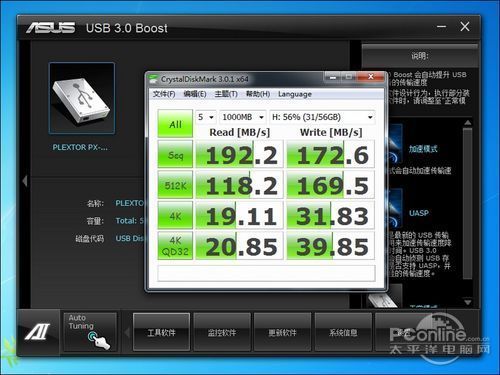This screenshot has height=375, width=500.
Task: Open the 工具软件 tab
Action: coord(161,332)
